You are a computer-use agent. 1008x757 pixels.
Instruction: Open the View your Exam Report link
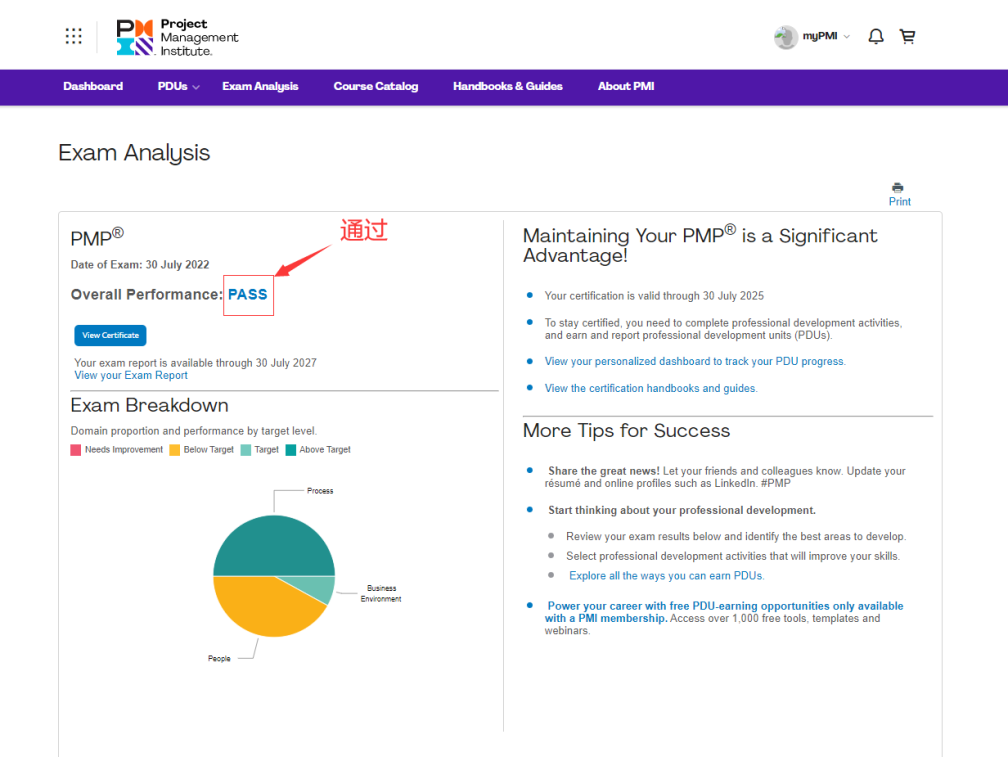(x=131, y=375)
